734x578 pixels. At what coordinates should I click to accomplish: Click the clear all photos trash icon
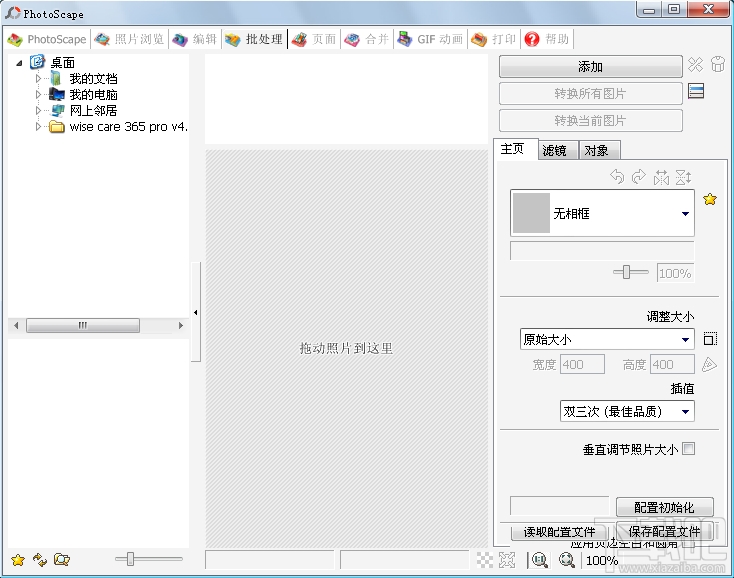[718, 64]
